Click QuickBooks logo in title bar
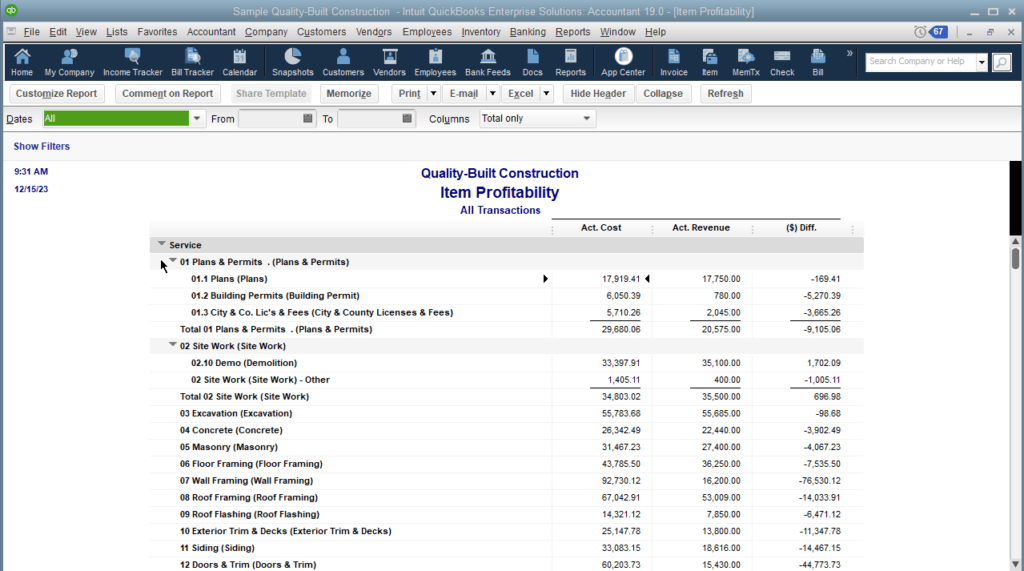 (x=11, y=11)
